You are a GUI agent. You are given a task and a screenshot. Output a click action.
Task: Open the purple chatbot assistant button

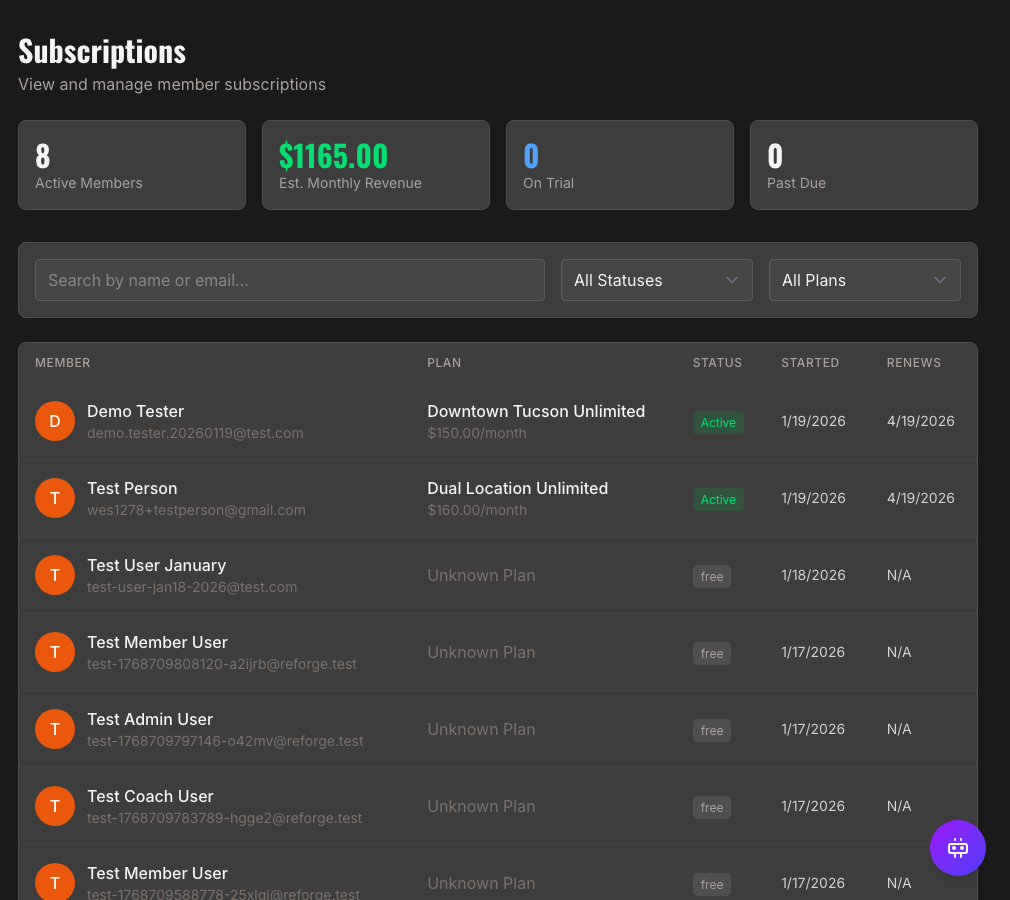[x=957, y=847]
